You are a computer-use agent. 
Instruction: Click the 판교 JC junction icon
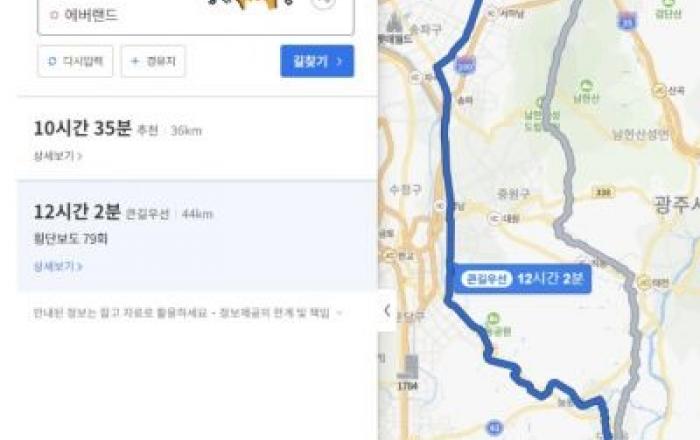coord(389,256)
